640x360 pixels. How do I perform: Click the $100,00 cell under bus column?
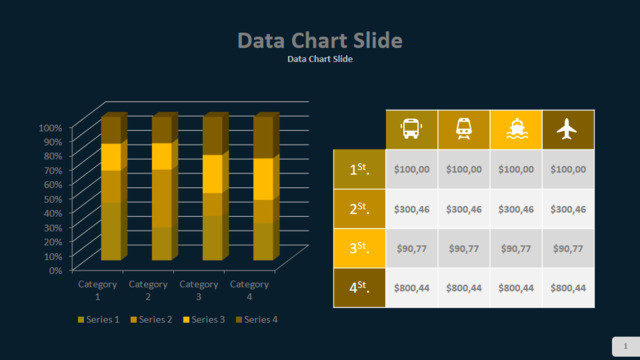(x=411, y=169)
